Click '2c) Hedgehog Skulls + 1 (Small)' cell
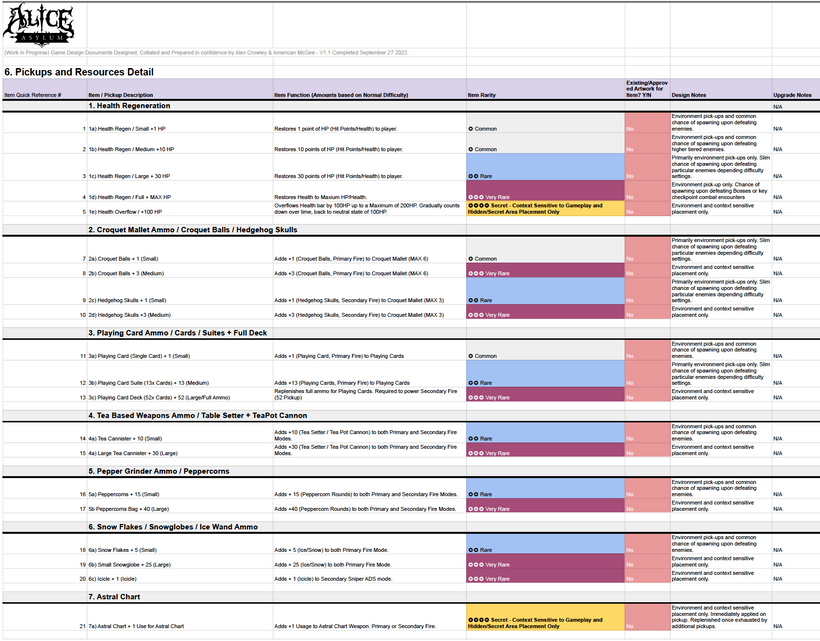The width and height of the screenshot is (820, 641). click(180, 291)
